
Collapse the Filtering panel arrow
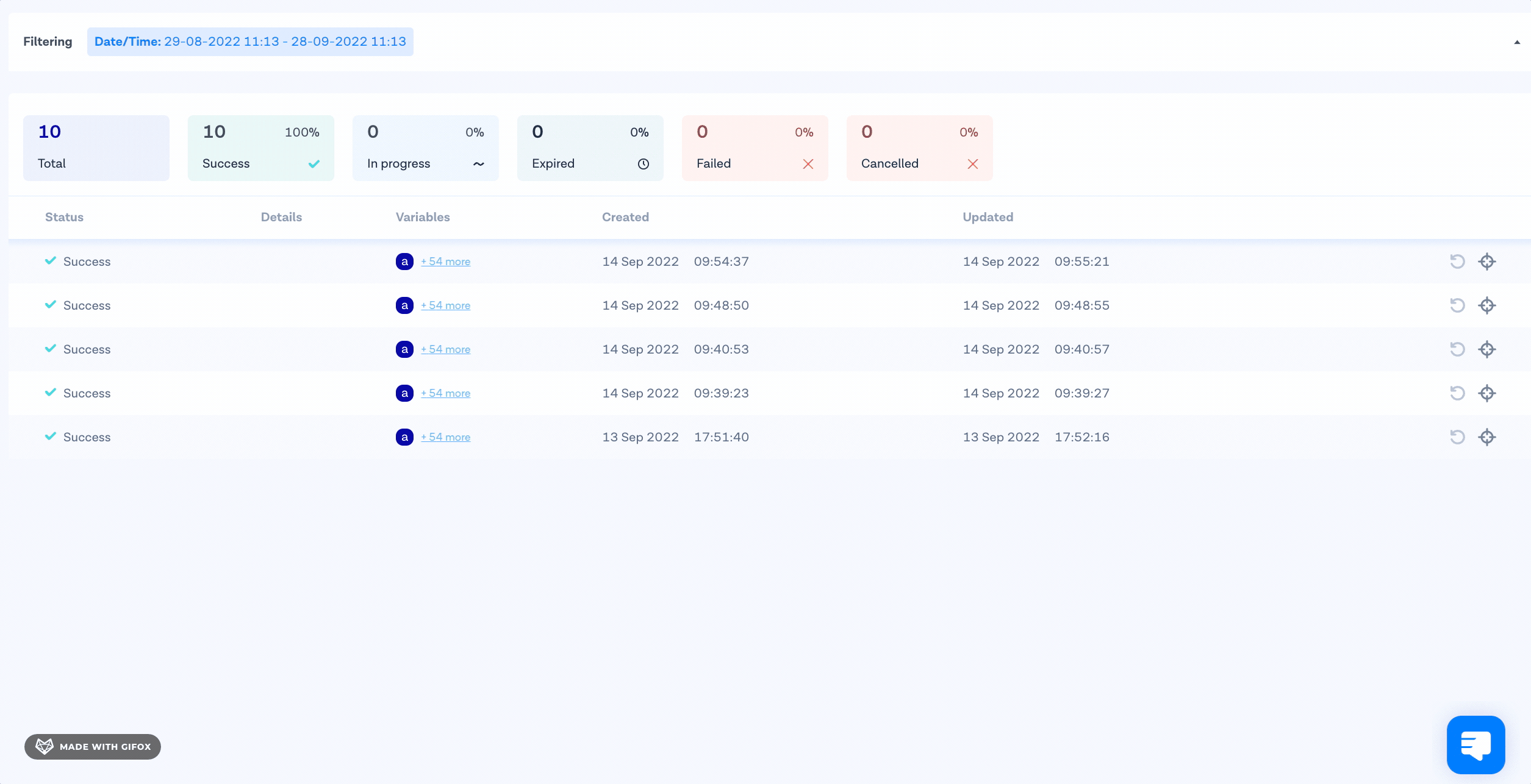pyautogui.click(x=1516, y=42)
